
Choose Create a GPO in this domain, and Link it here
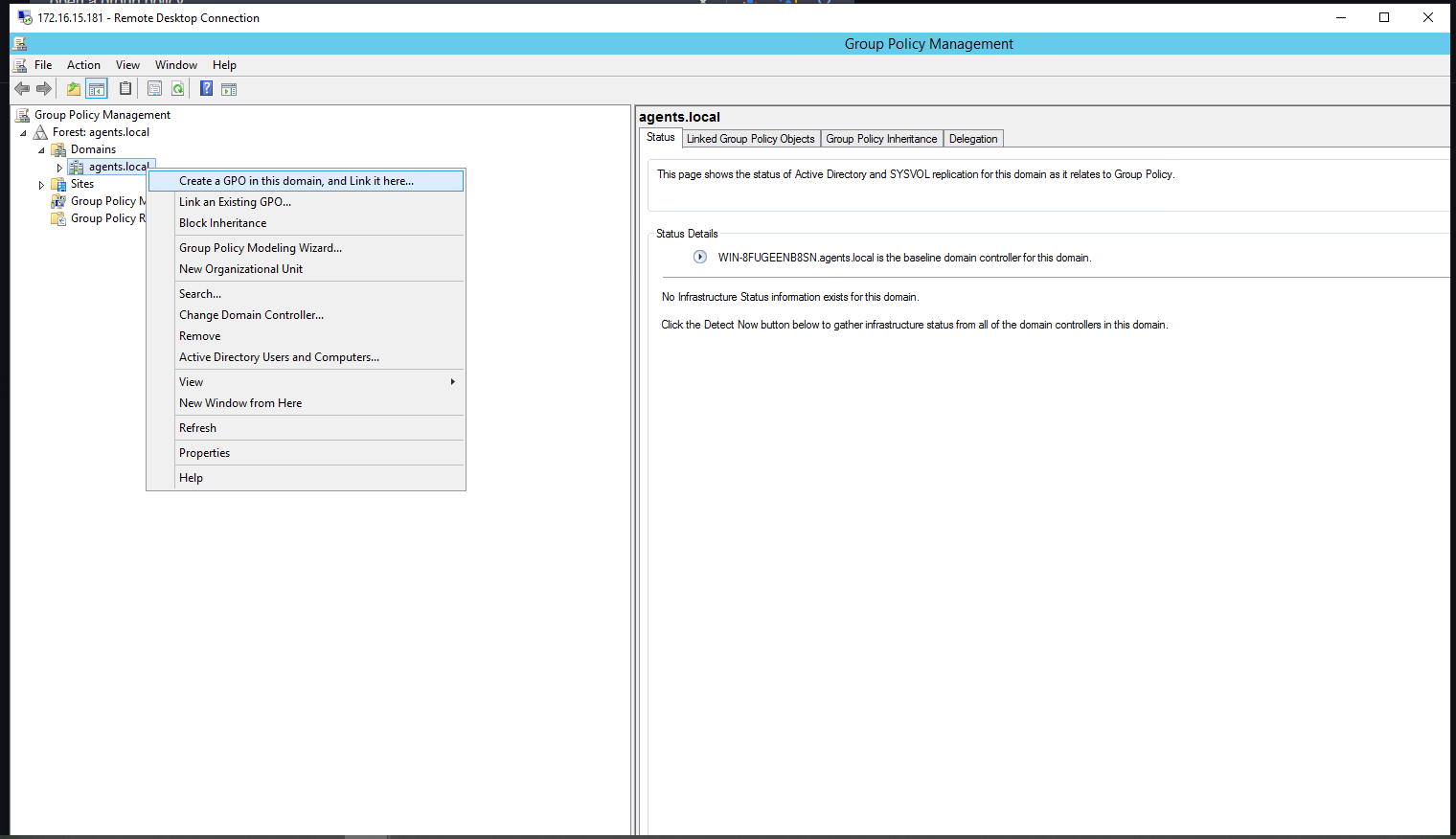point(306,181)
